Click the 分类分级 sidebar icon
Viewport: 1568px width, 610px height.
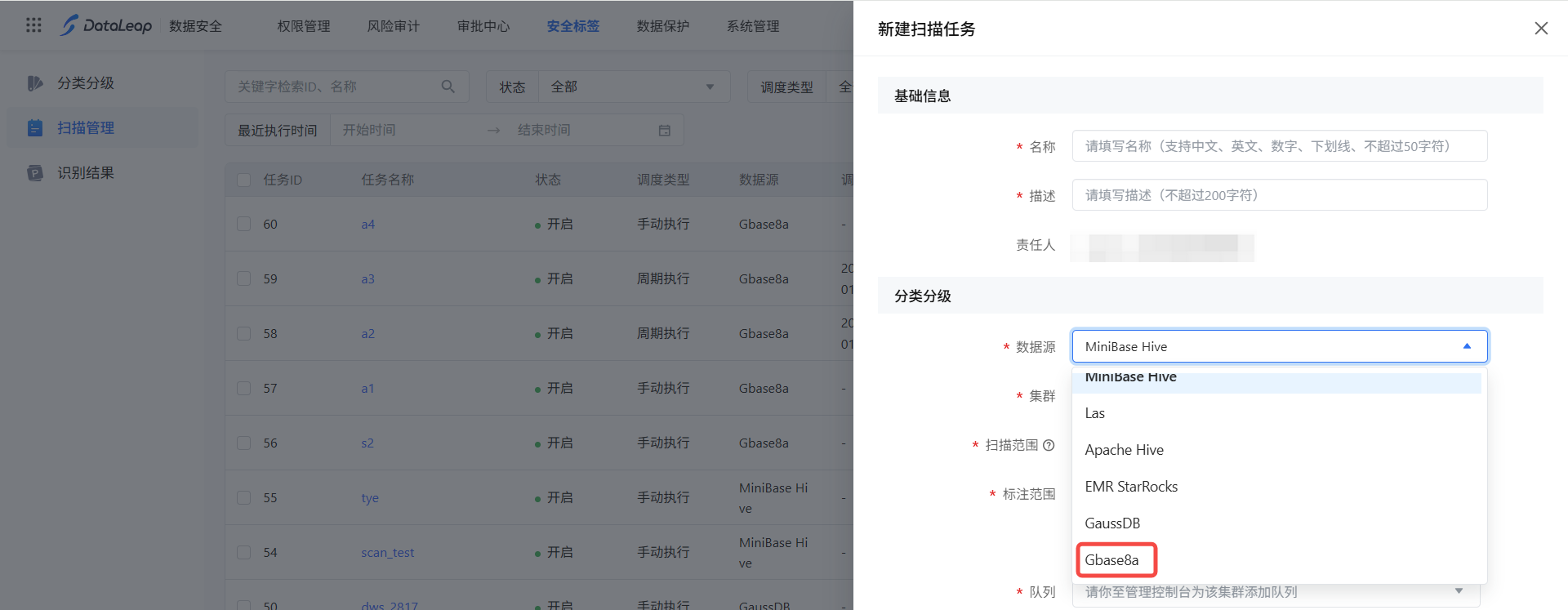(35, 83)
